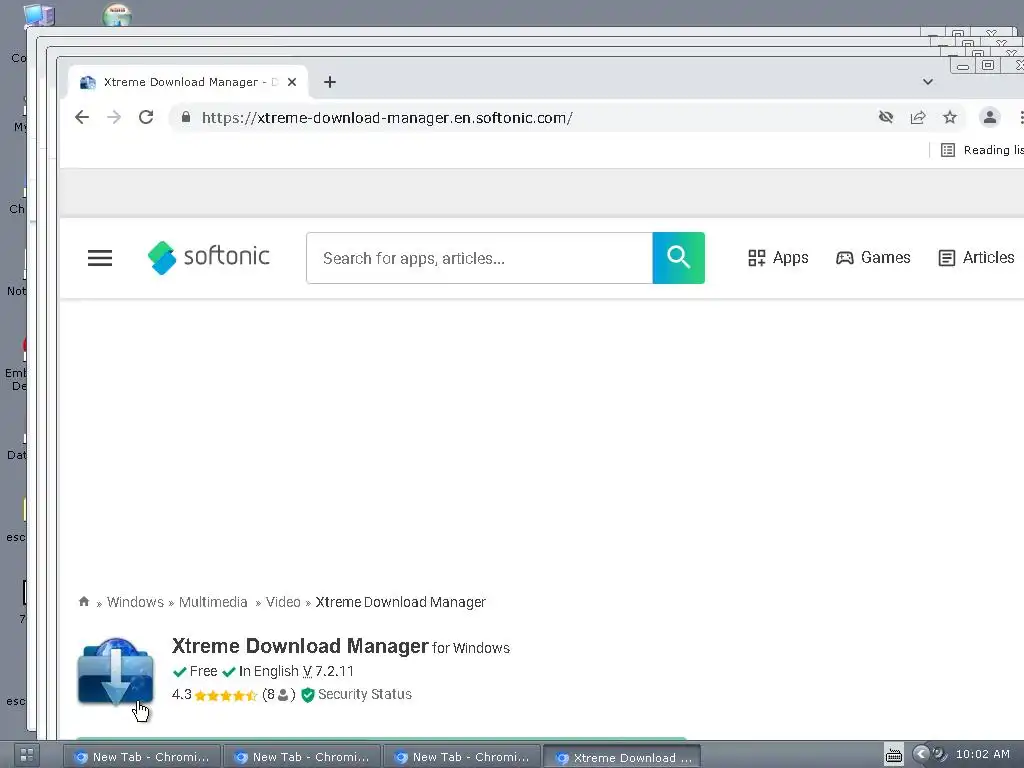View site security padlock info

(x=186, y=118)
